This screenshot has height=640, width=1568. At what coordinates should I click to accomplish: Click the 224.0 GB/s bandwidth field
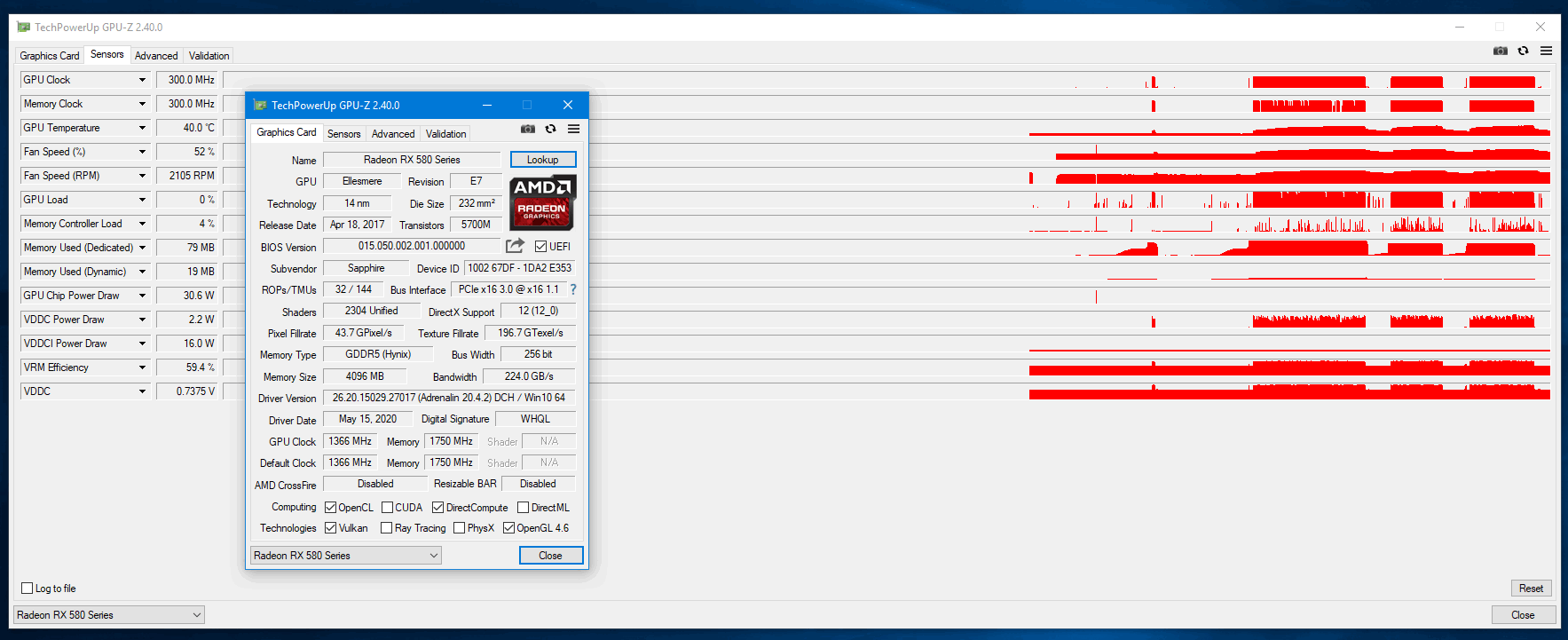click(529, 376)
